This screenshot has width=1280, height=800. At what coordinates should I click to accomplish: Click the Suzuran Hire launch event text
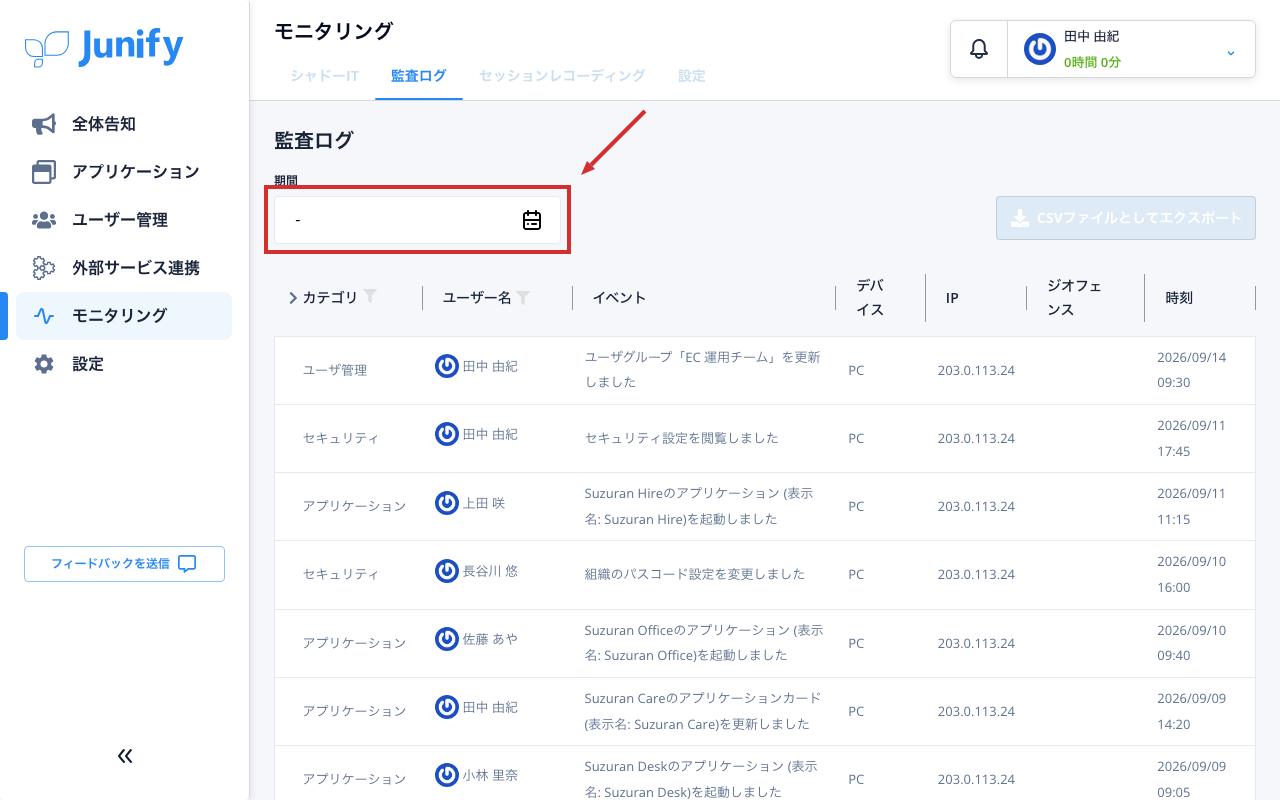(699, 506)
